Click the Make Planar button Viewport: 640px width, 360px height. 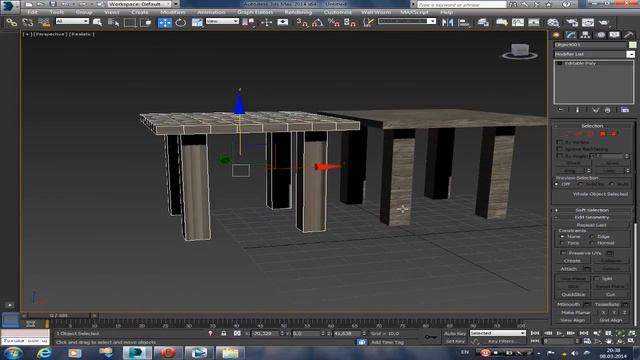[x=576, y=312]
